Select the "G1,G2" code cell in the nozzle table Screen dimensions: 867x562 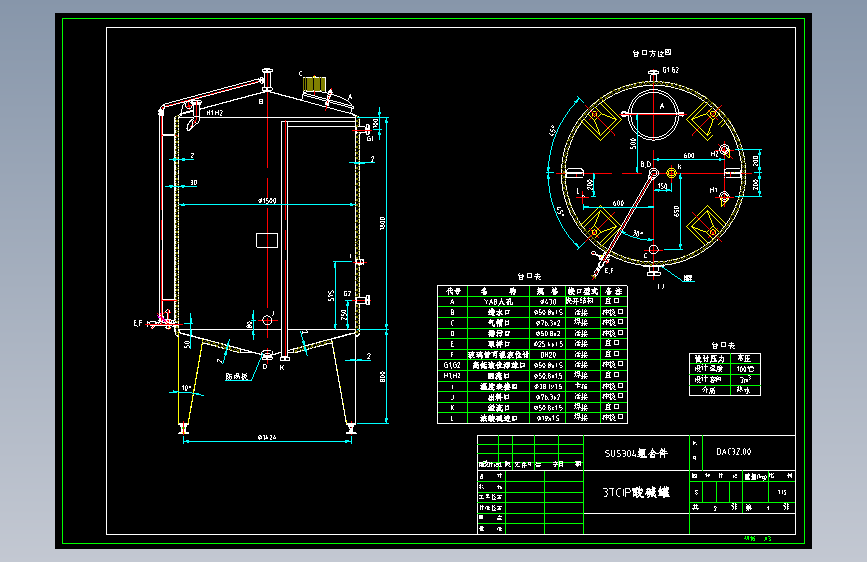(452, 365)
